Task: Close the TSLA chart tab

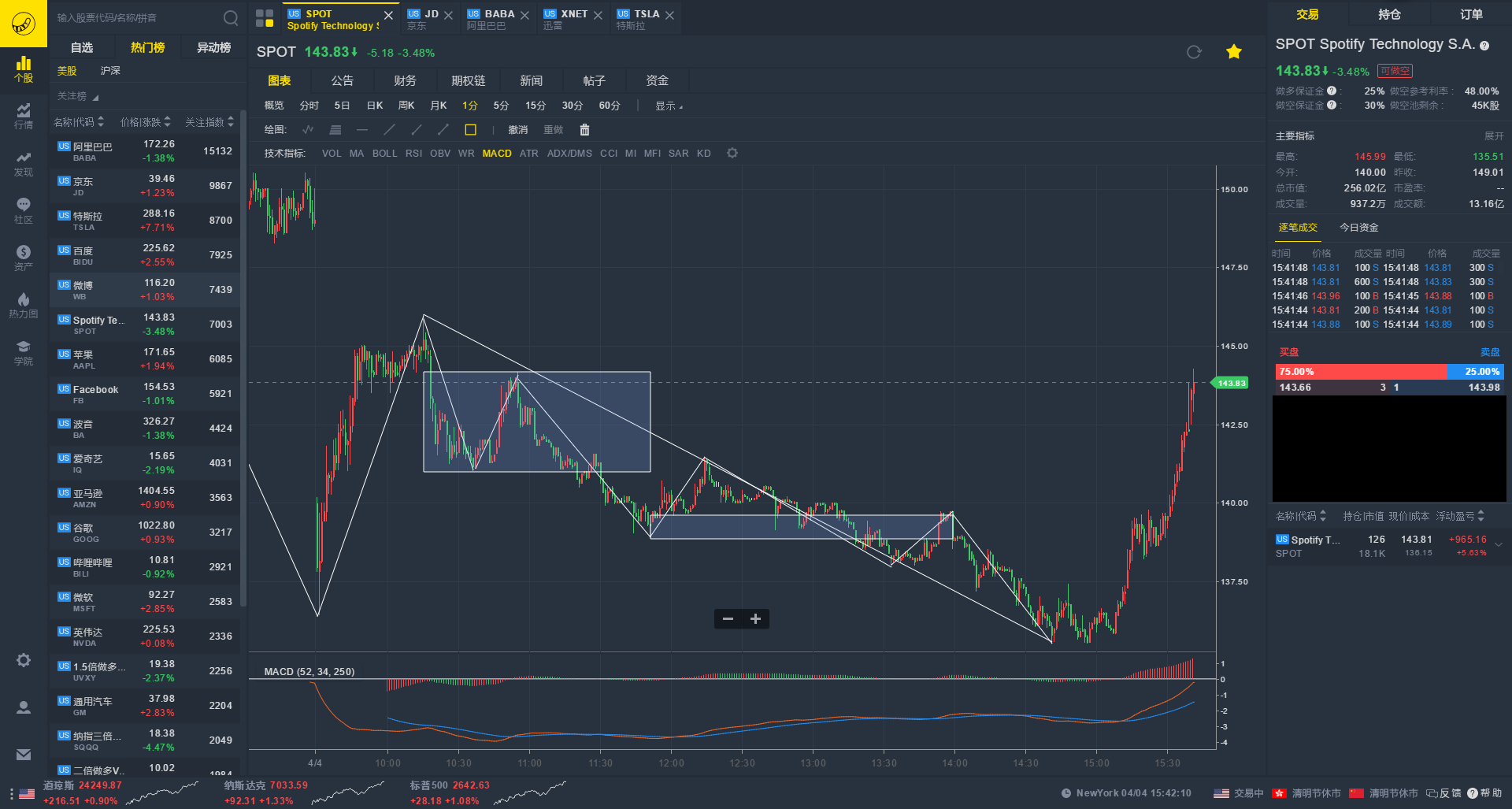Action: click(x=669, y=15)
